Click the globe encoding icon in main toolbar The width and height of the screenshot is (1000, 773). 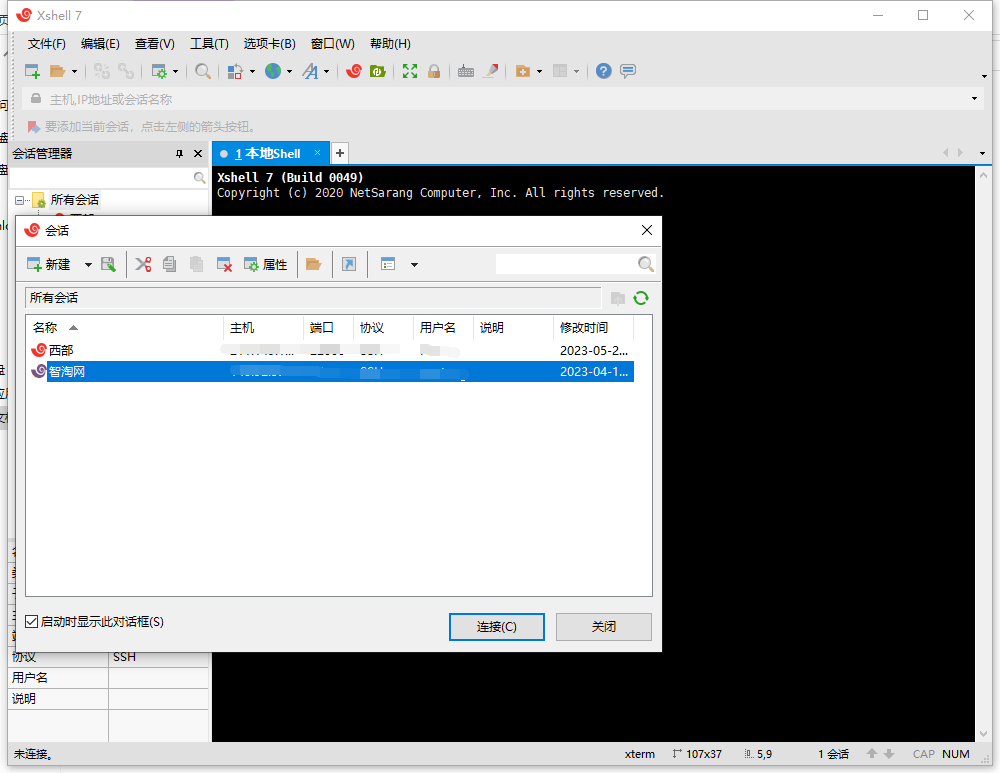(x=273, y=71)
